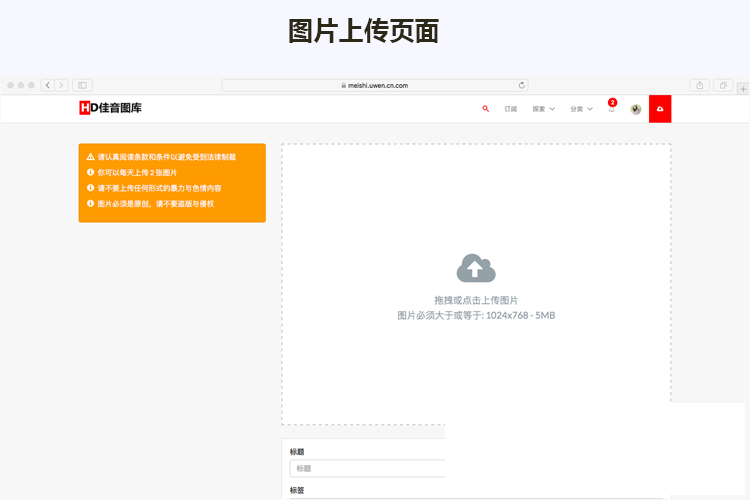This screenshot has width=750, height=500.
Task: Go back with browser back arrow
Action: 47,85
